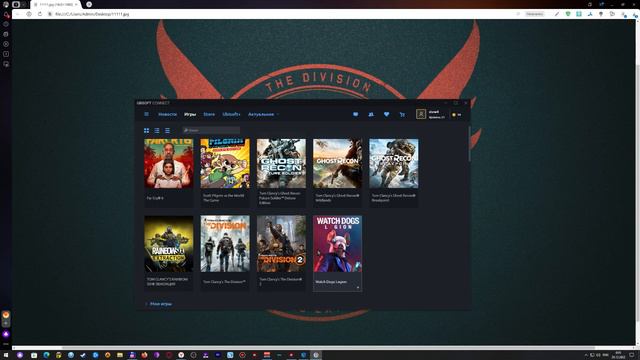Click the browser address bar
The image size is (640, 360).
[282, 14]
